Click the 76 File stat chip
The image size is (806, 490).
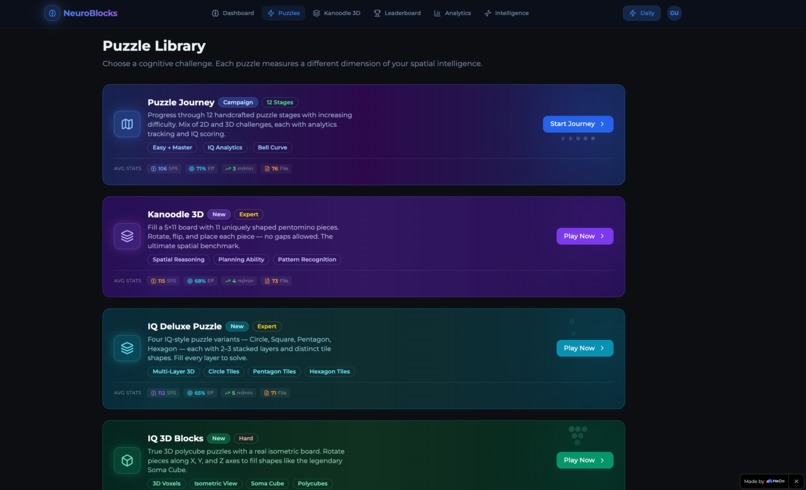point(276,169)
